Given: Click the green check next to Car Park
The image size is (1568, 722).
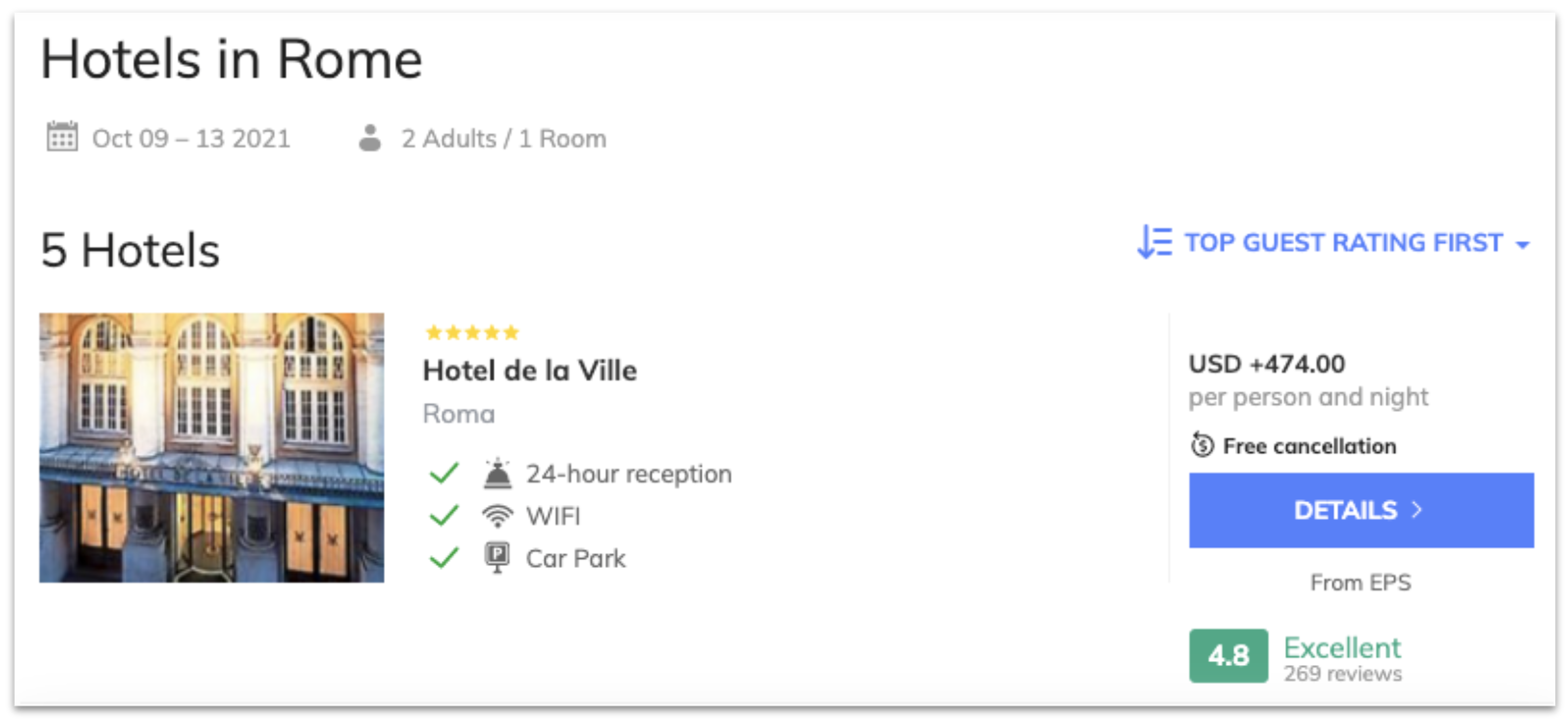Looking at the screenshot, I should (x=444, y=558).
